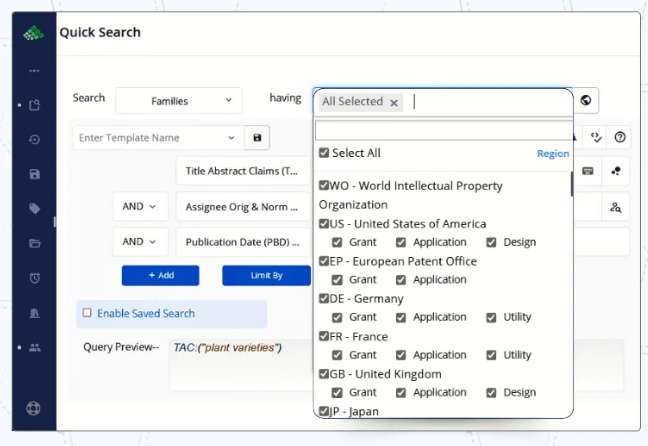This screenshot has height=446, width=648.
Task: Uncheck US - United States of America
Action: tap(324, 224)
